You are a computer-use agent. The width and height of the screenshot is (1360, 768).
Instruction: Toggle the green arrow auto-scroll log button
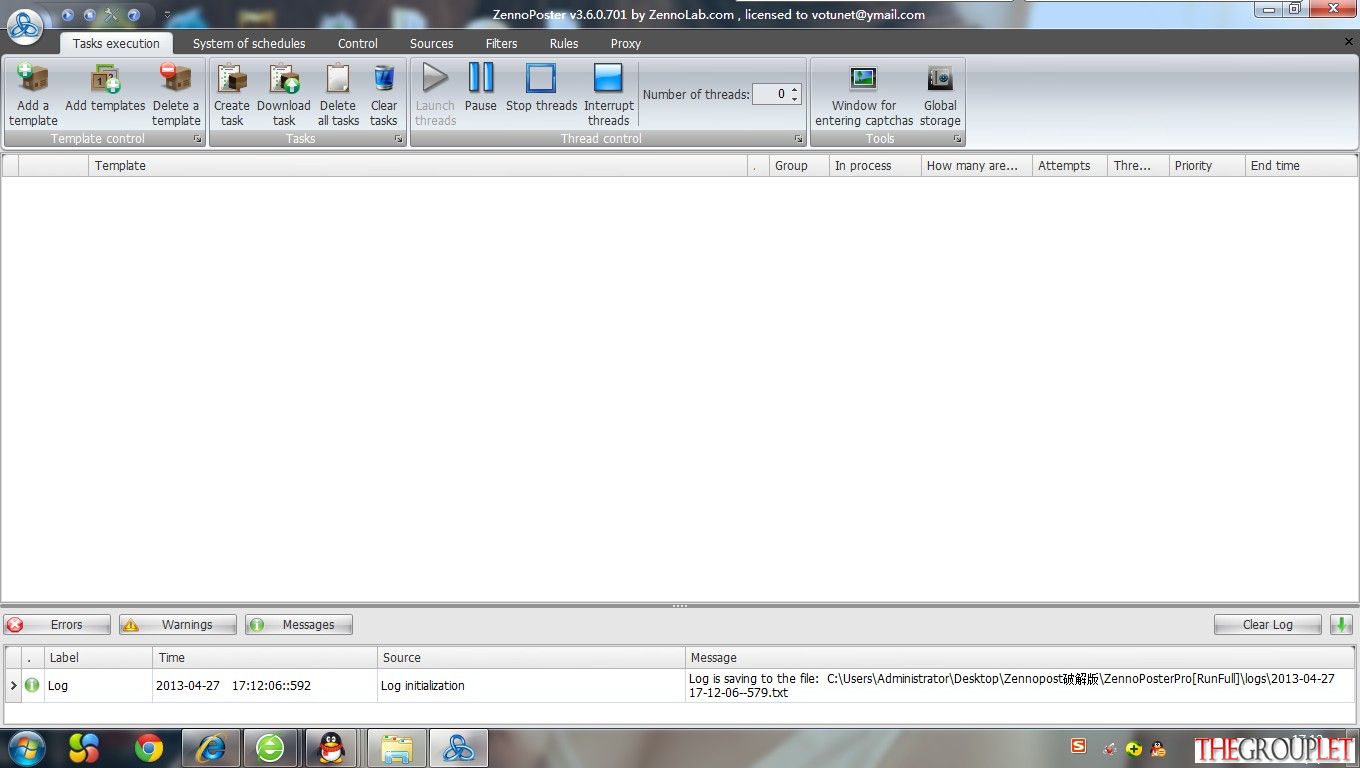(1341, 624)
